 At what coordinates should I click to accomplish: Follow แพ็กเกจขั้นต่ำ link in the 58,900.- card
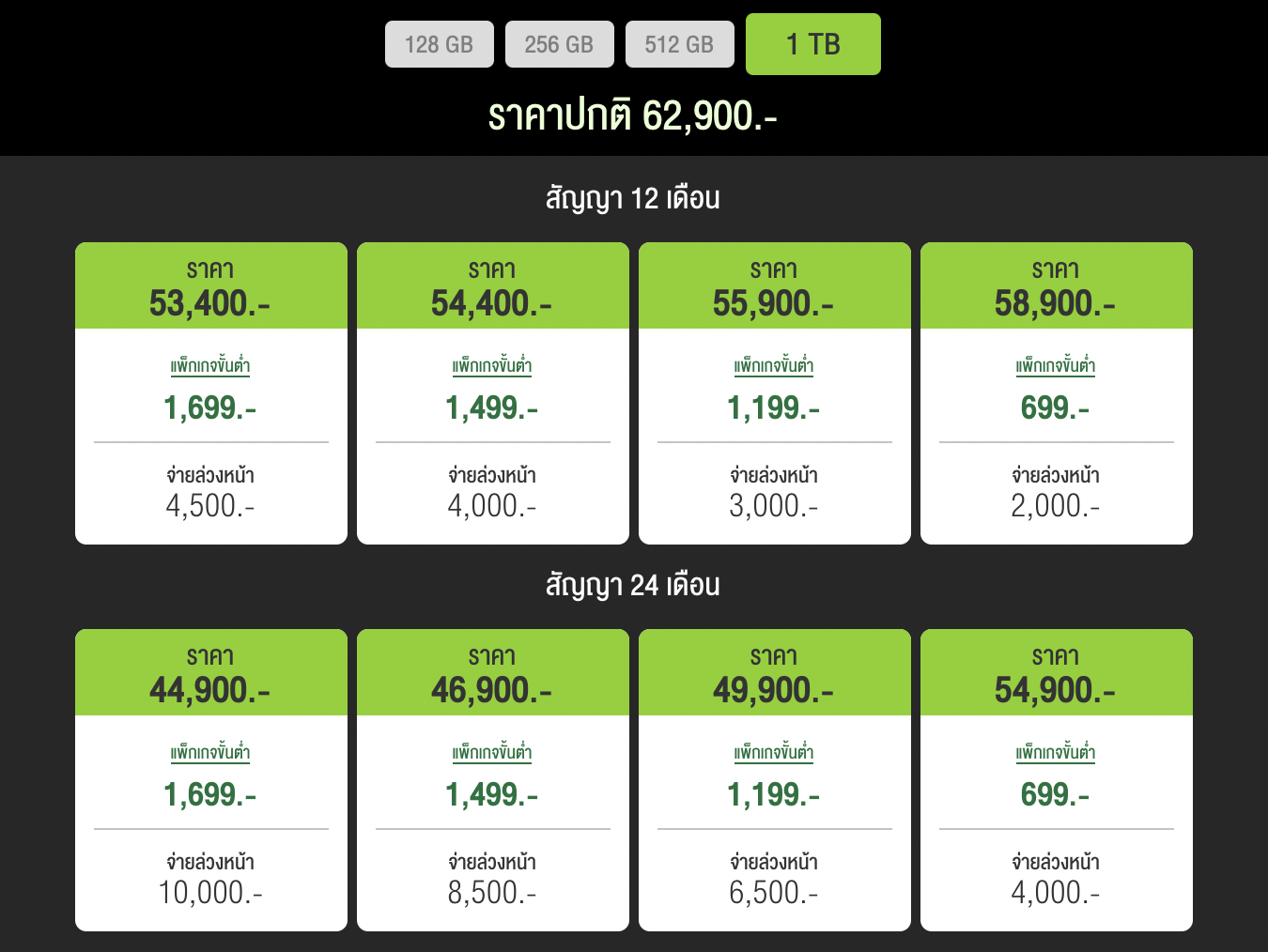pyautogui.click(x=1056, y=366)
